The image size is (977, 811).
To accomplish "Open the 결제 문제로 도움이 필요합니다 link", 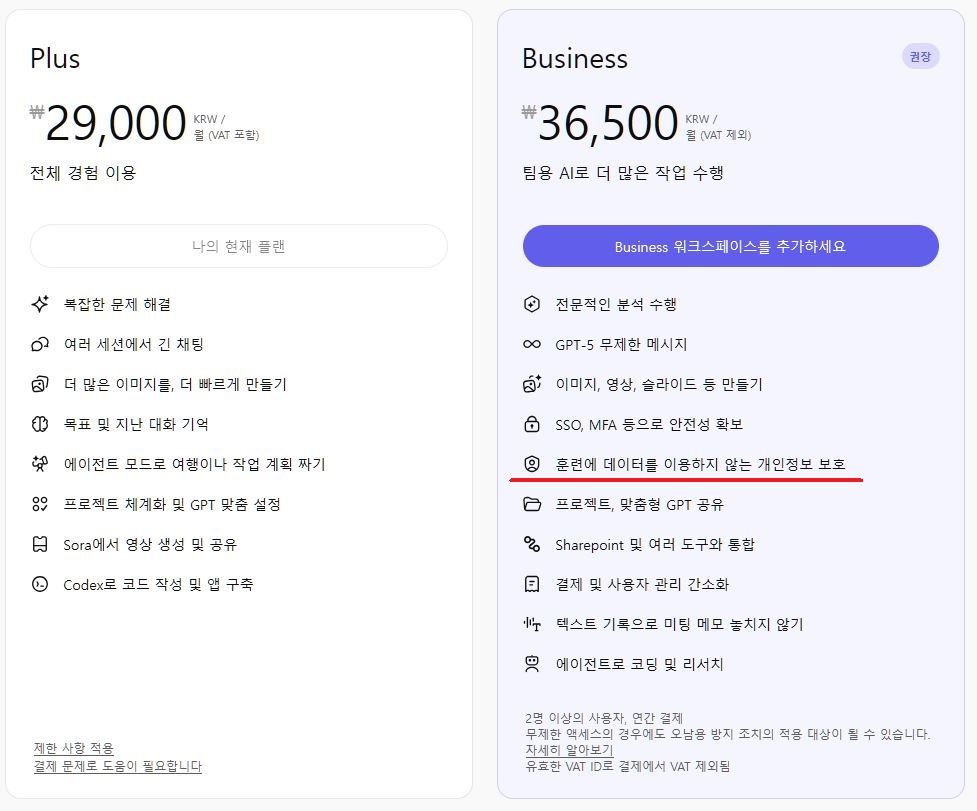I will (x=117, y=766).
